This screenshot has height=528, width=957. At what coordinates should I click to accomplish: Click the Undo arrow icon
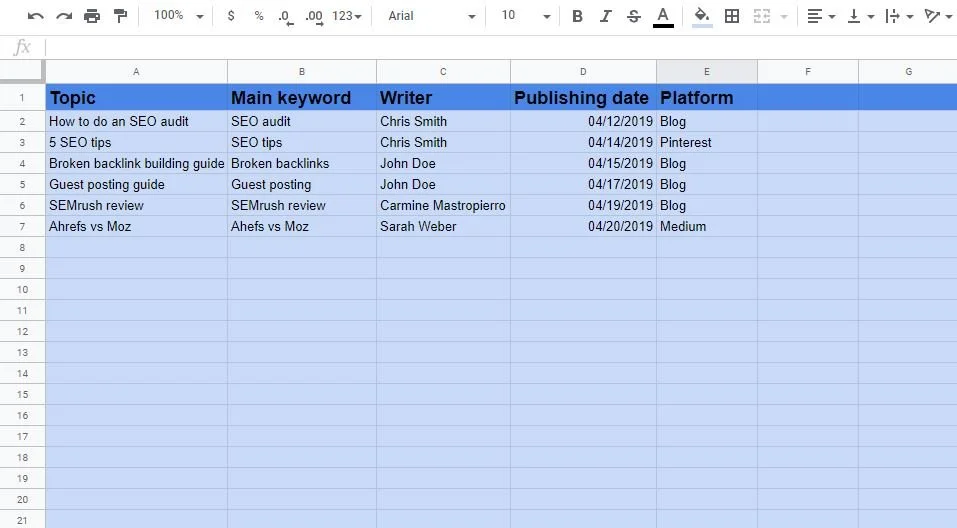pos(35,16)
